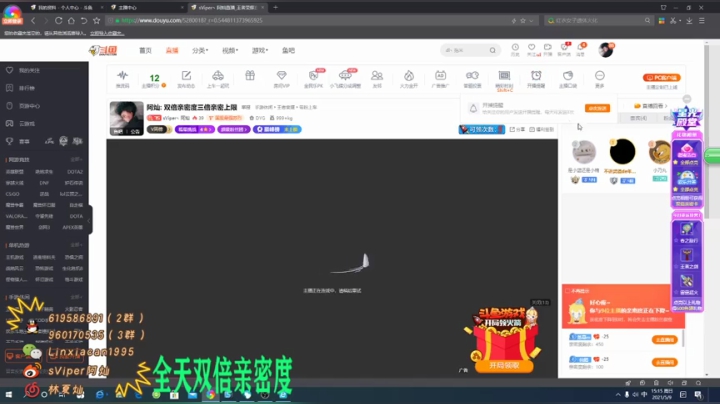The height and width of the screenshot is (404, 720).
Task: Click the streamer avatar thumbnail
Action: click(126, 118)
